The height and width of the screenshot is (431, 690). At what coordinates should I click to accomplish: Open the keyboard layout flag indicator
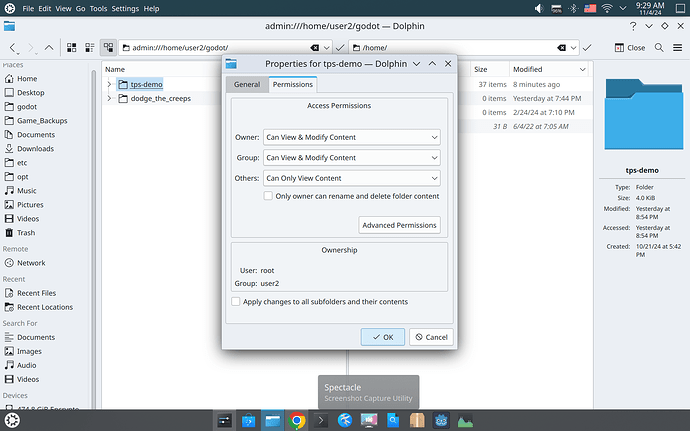(590, 8)
